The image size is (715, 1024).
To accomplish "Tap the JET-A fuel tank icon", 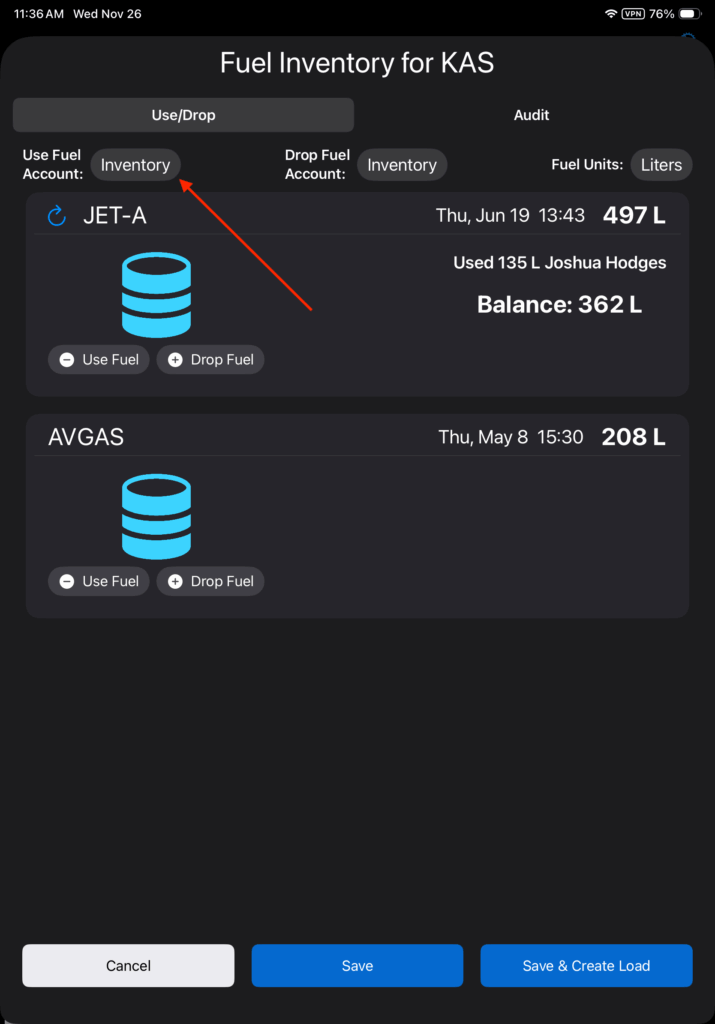I will [156, 295].
